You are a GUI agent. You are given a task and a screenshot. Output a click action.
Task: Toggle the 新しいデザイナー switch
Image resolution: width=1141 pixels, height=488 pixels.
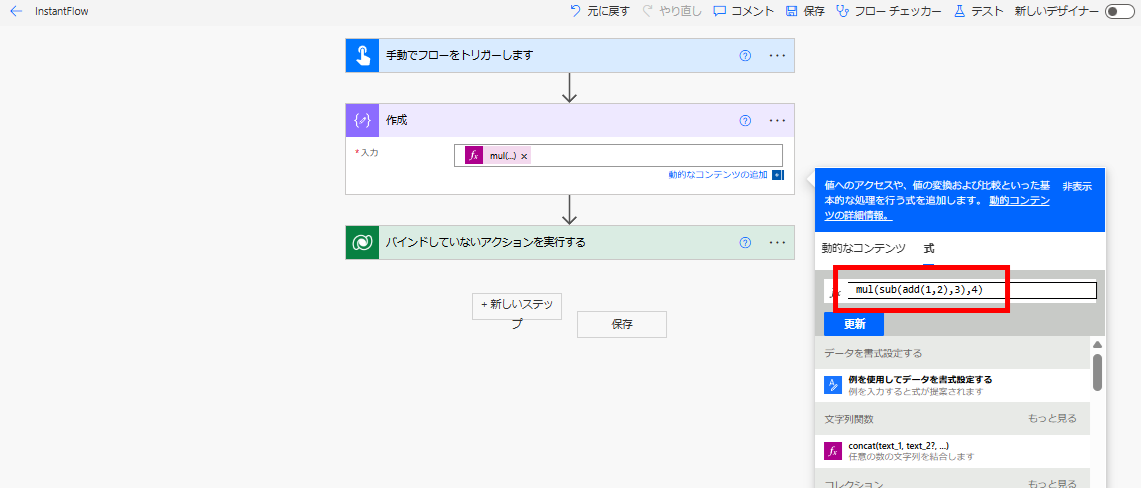point(1118,11)
